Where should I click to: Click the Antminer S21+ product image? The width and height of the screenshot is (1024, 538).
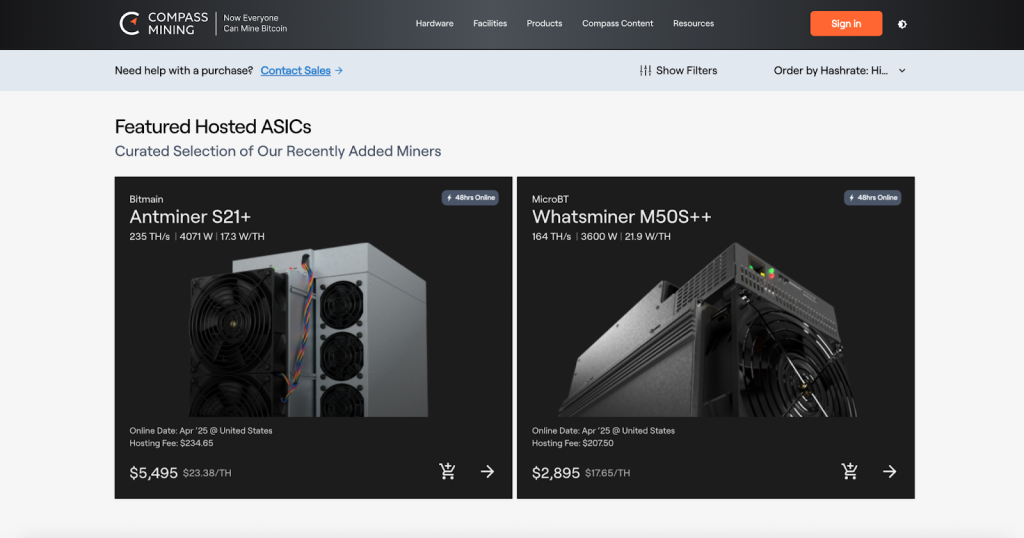point(308,330)
